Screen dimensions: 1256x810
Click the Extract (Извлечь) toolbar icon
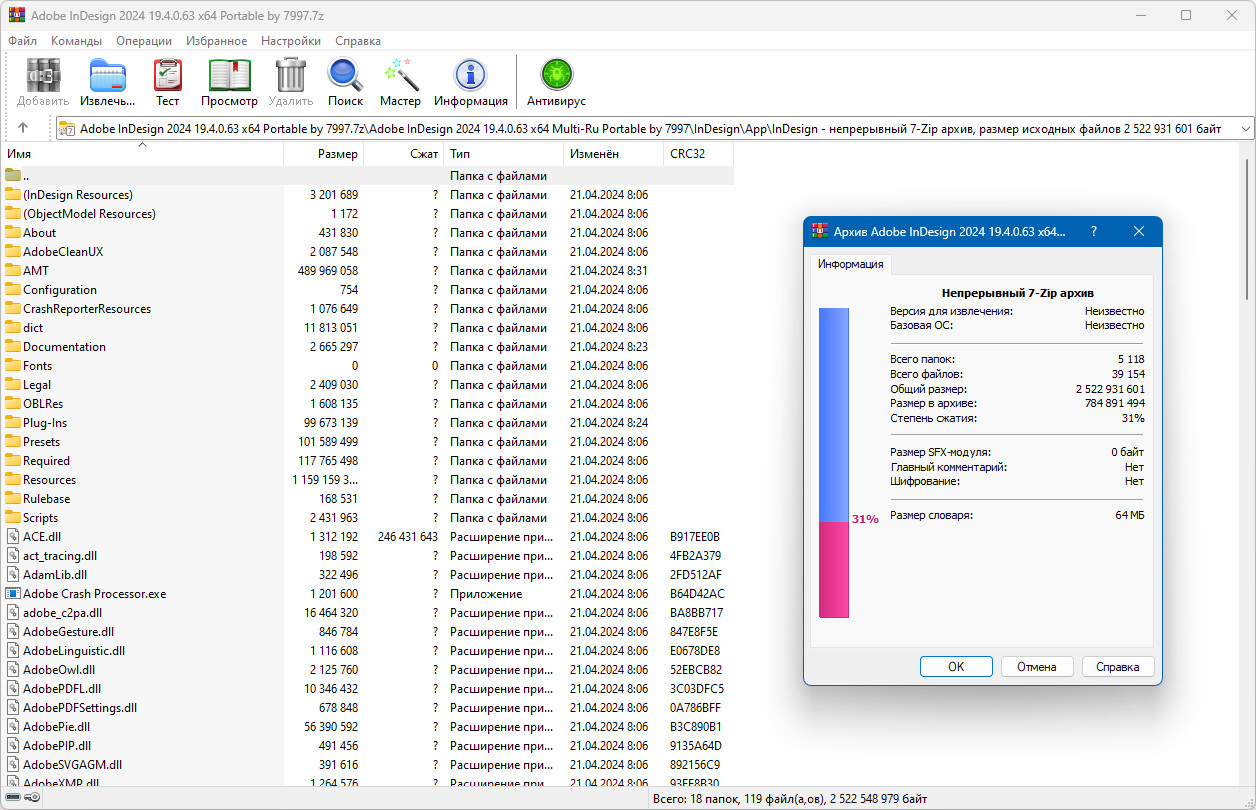(108, 81)
